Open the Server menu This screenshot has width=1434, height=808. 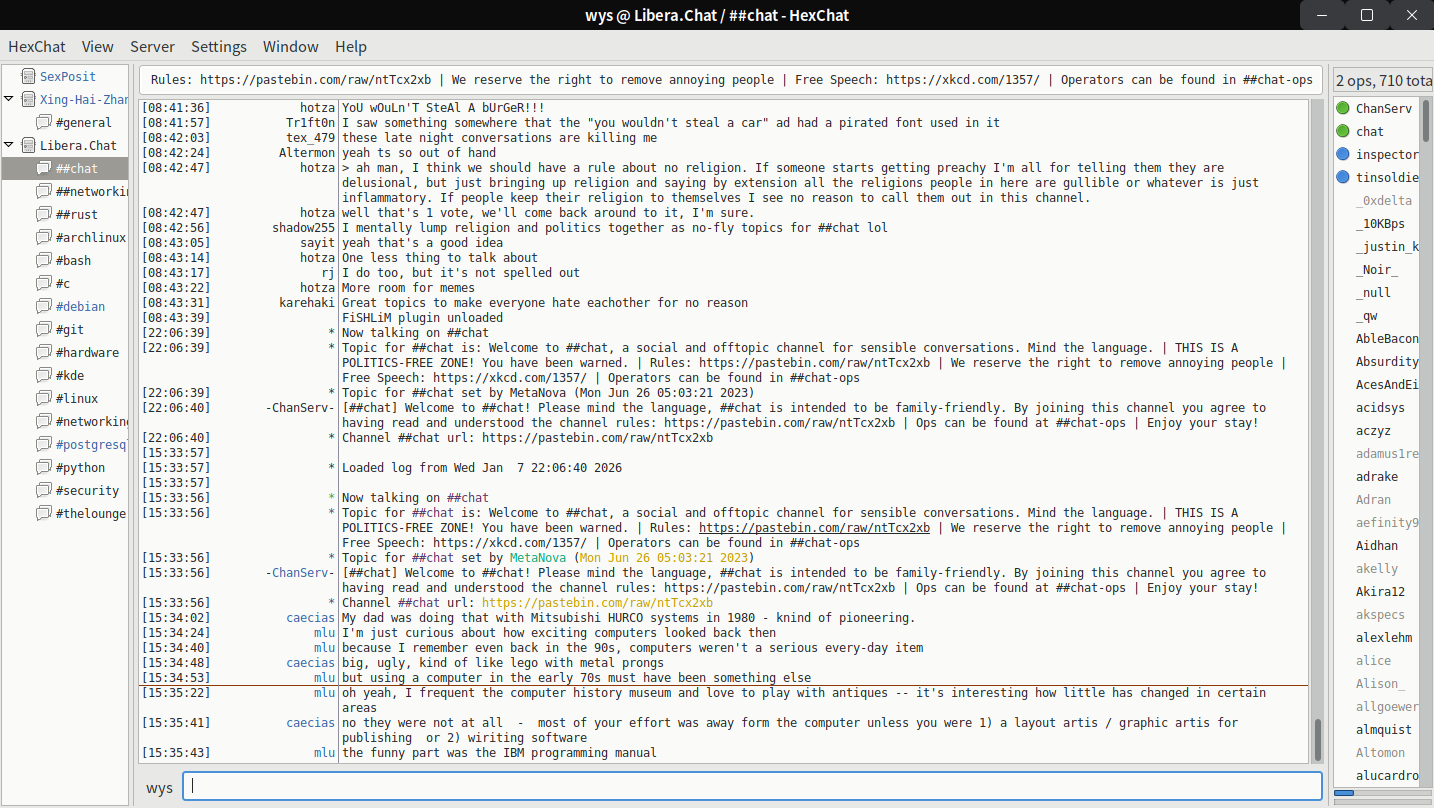click(152, 47)
